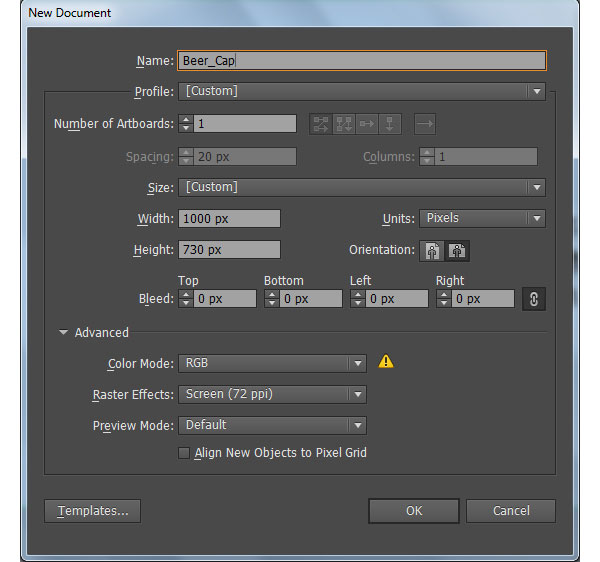Open the Color Mode dropdown
The height and width of the screenshot is (562, 600).
(272, 363)
